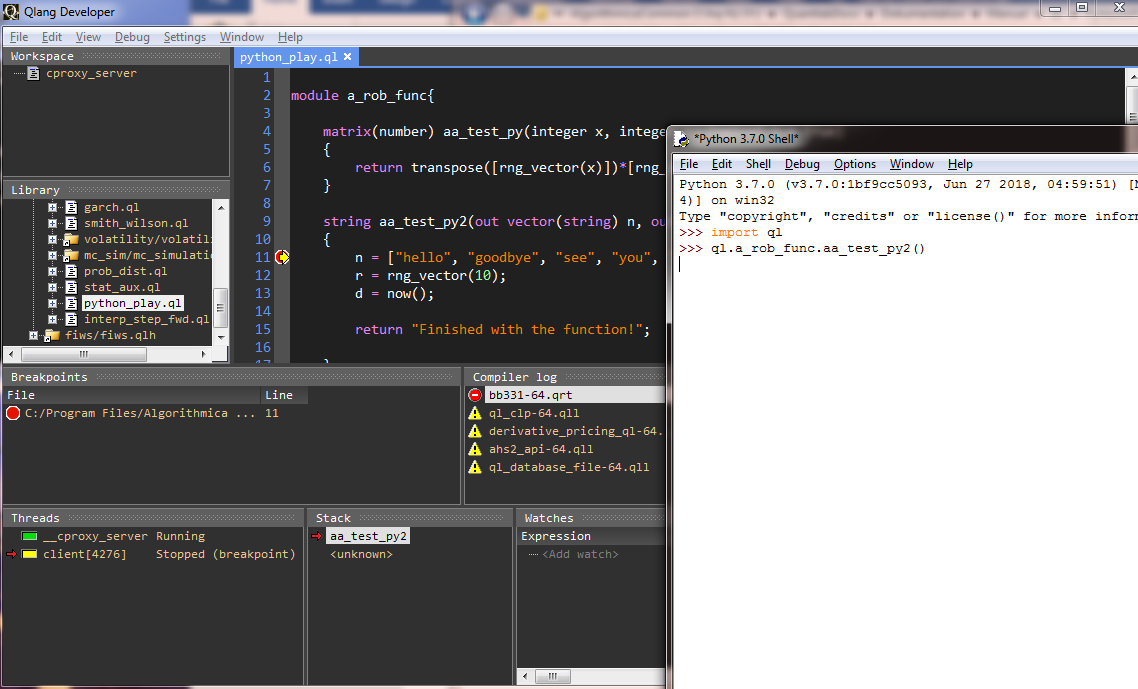Expand the prob_dist.ql library node
Viewport: 1138px width, 689px height.
(x=52, y=272)
